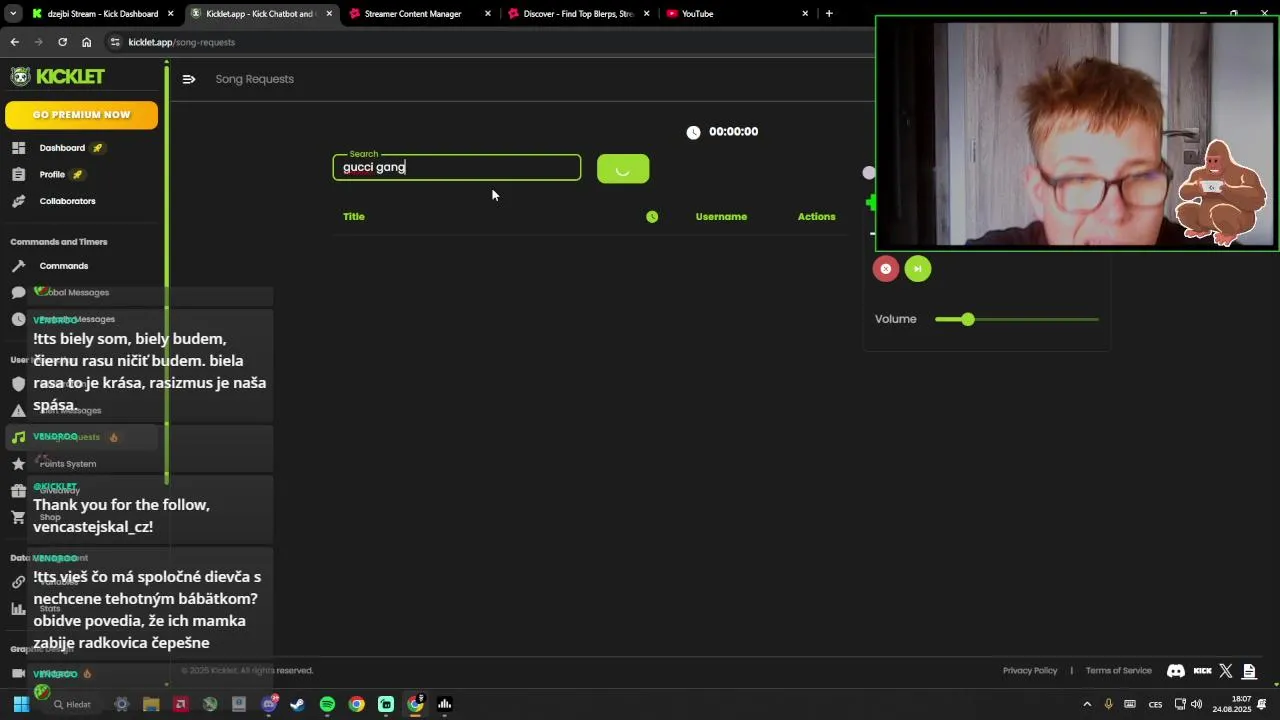Viewport: 1280px width, 720px height.
Task: Open the X (Twitter) footer icon
Action: point(1226,671)
